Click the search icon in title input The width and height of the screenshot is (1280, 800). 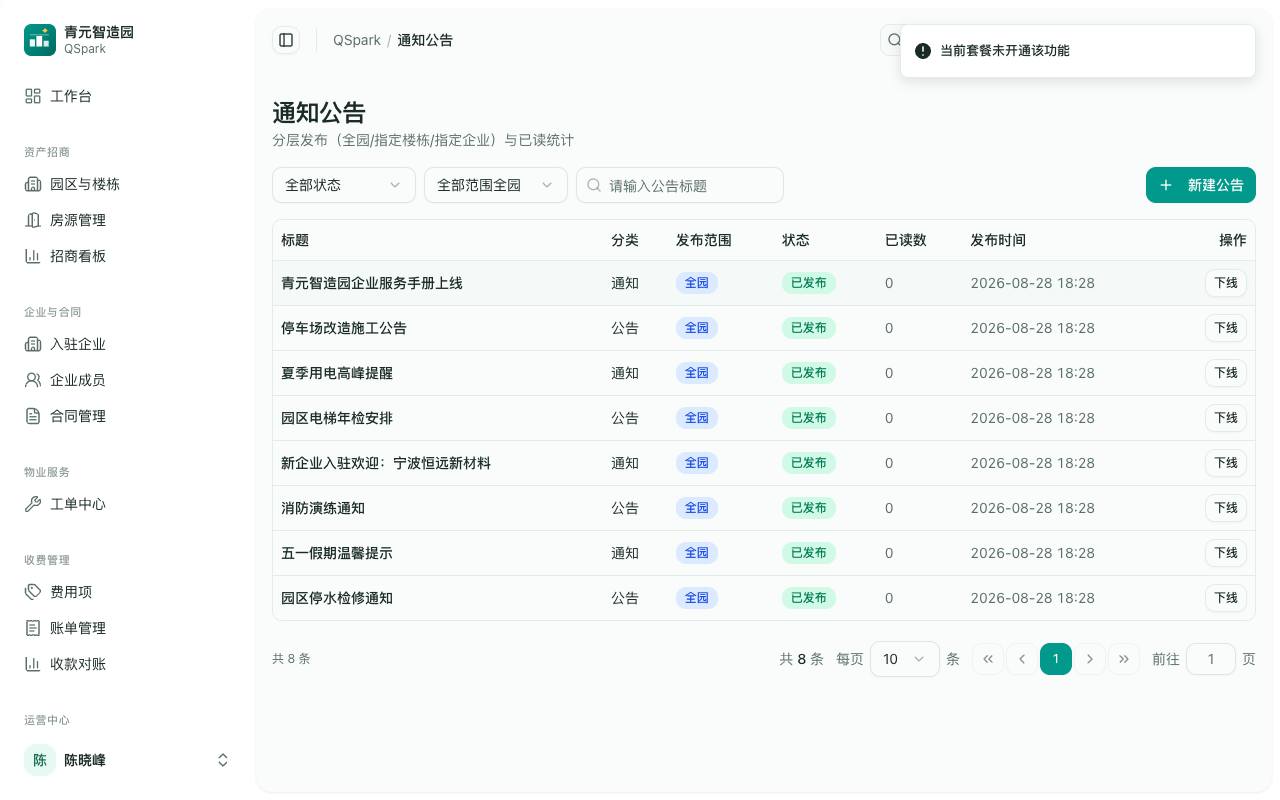(594, 185)
